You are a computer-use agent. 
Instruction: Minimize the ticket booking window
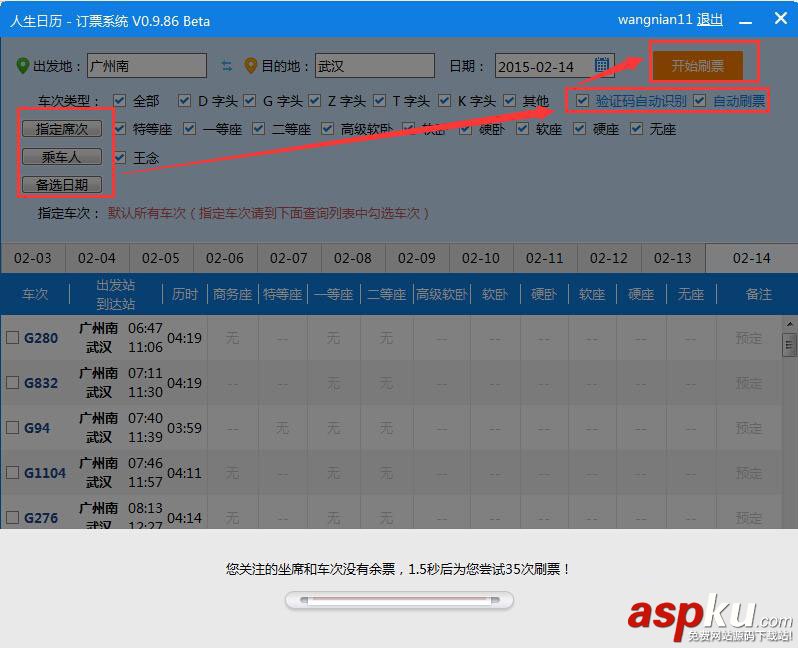(x=746, y=22)
